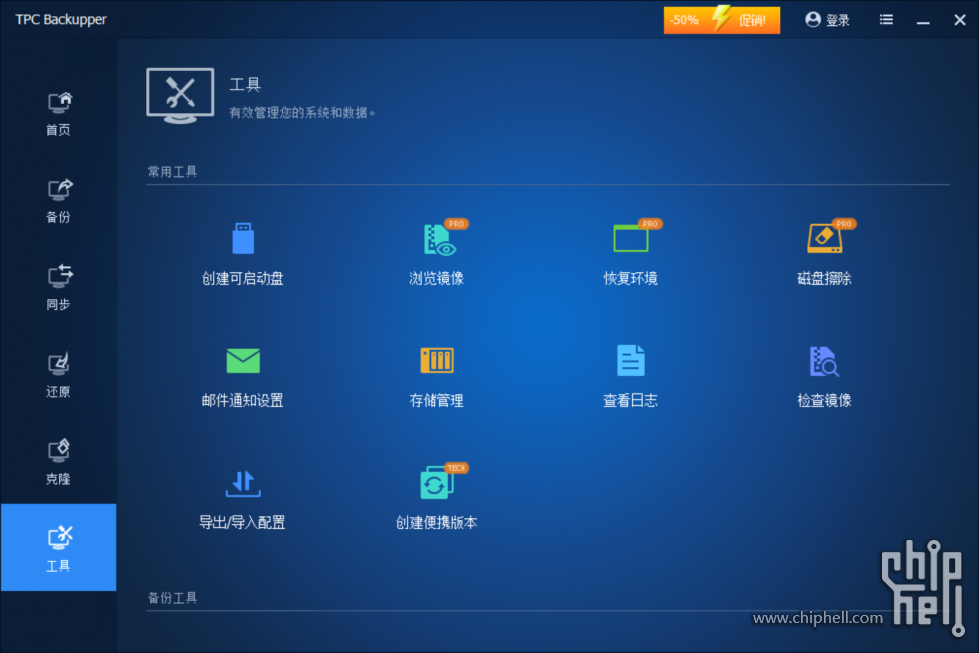The width and height of the screenshot is (979, 653).
Task: Click the 常用工具 section heading
Action: click(x=172, y=172)
